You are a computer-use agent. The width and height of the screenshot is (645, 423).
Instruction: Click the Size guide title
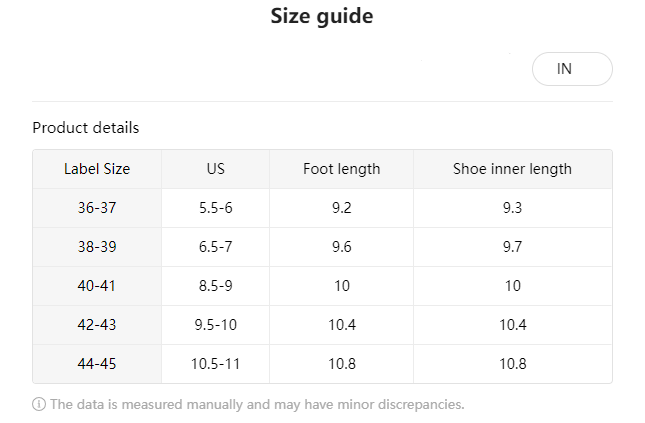point(322,17)
